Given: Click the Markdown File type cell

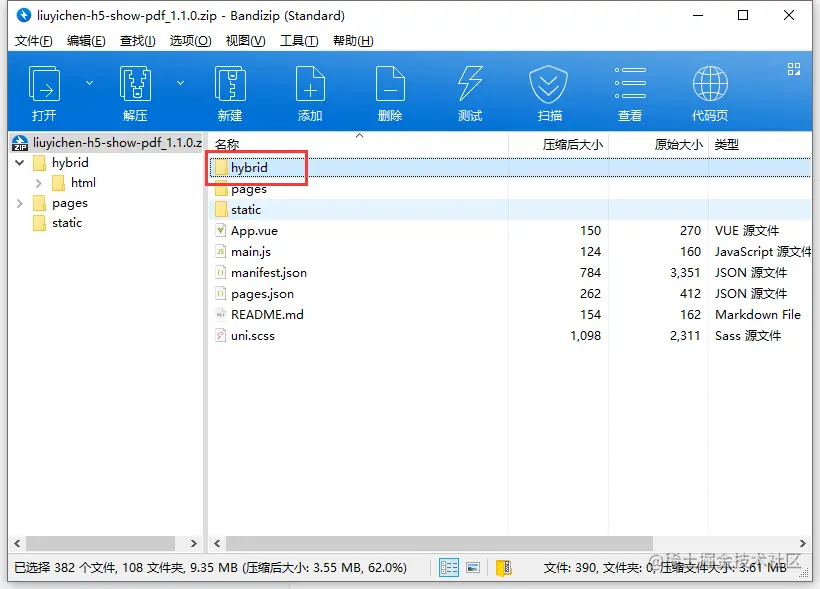Looking at the screenshot, I should coord(758,314).
